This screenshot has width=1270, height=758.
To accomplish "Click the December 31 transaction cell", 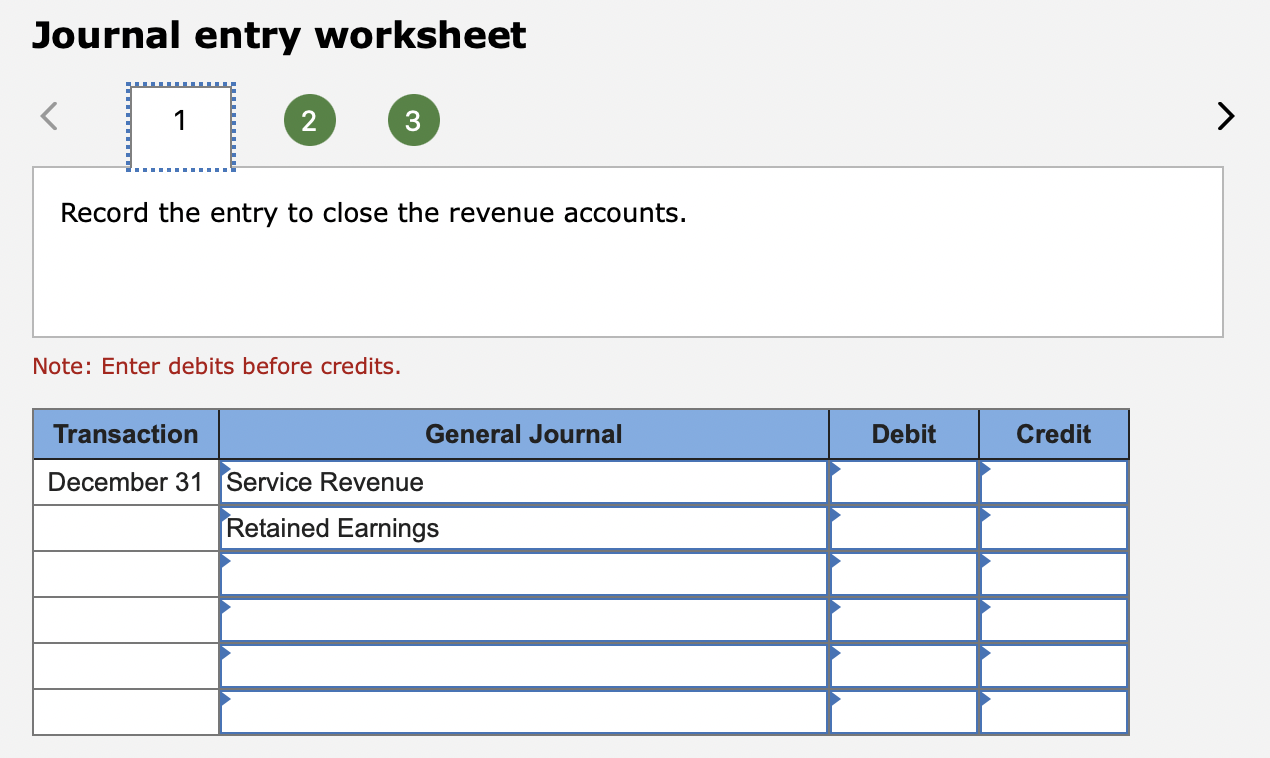I will click(x=125, y=482).
